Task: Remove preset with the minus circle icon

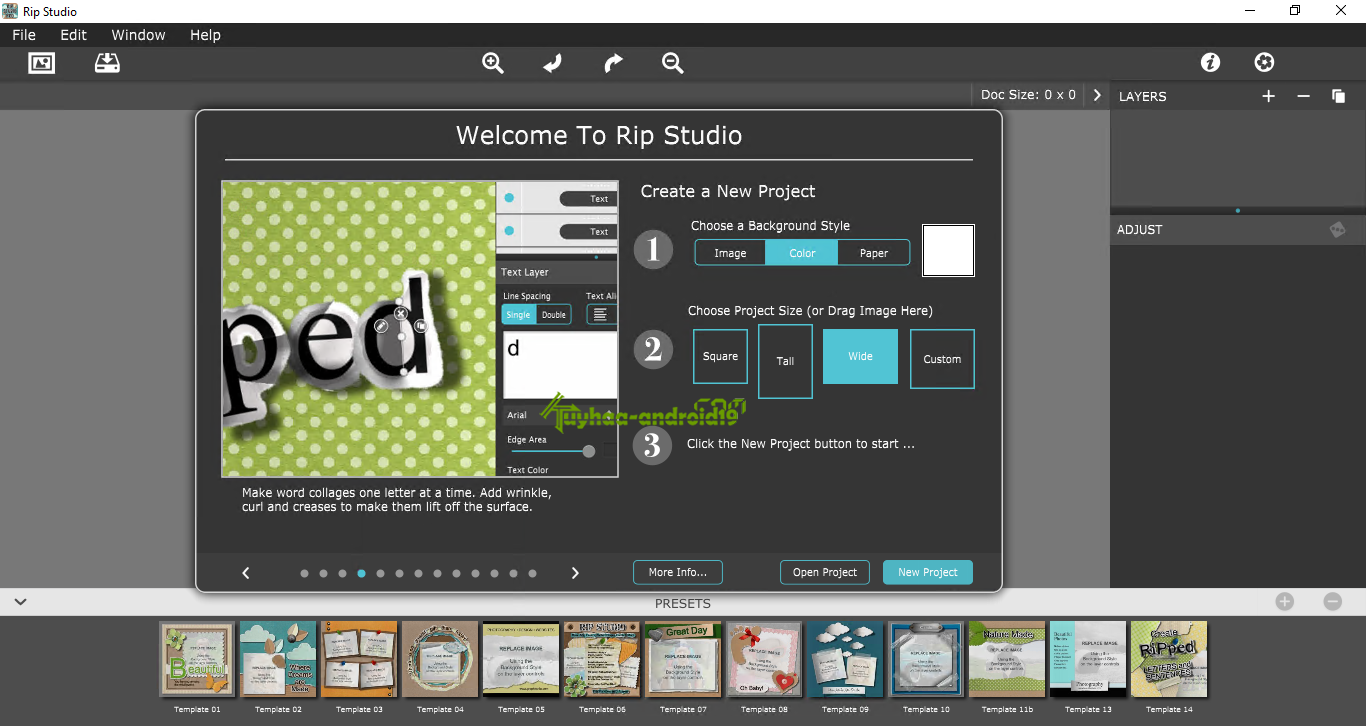Action: [1332, 602]
